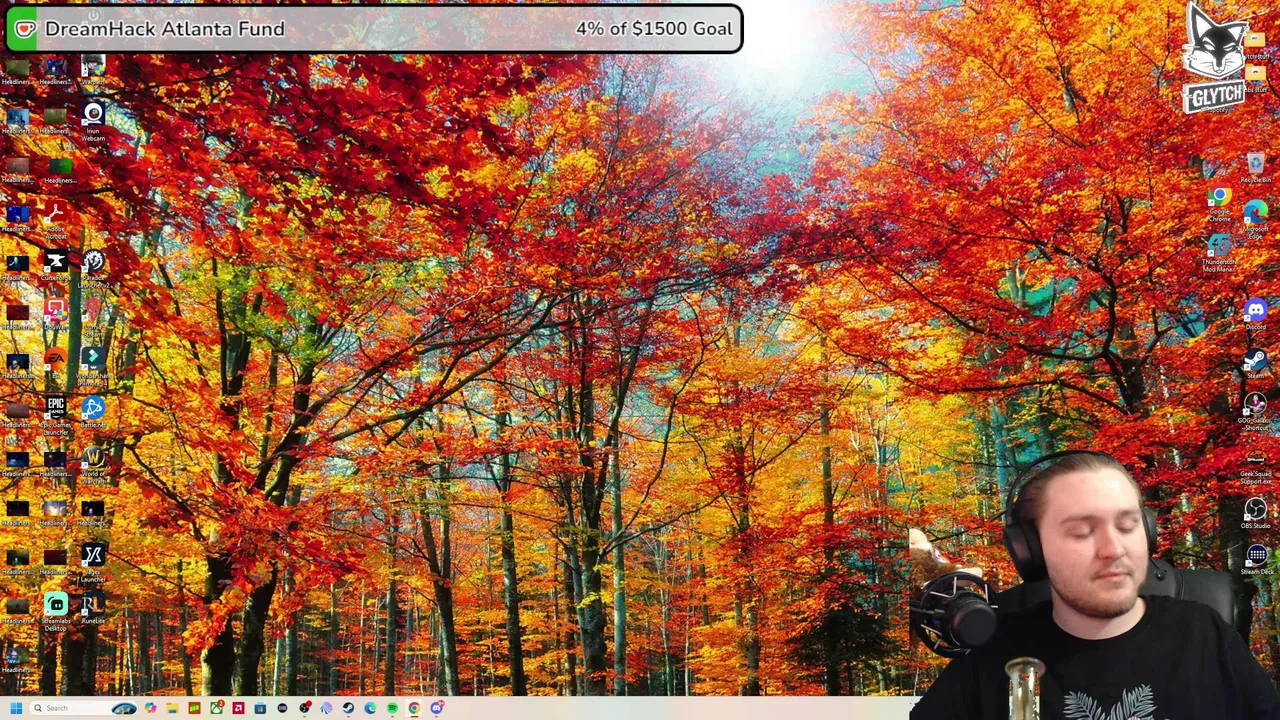This screenshot has width=1280, height=720.
Task: Open the CurseForge desktop shortcut
Action: click(55, 265)
